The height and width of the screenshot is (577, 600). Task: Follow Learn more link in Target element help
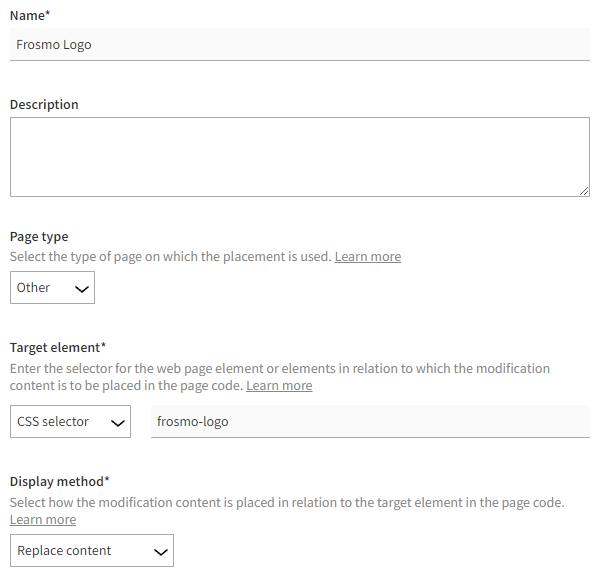point(279,386)
